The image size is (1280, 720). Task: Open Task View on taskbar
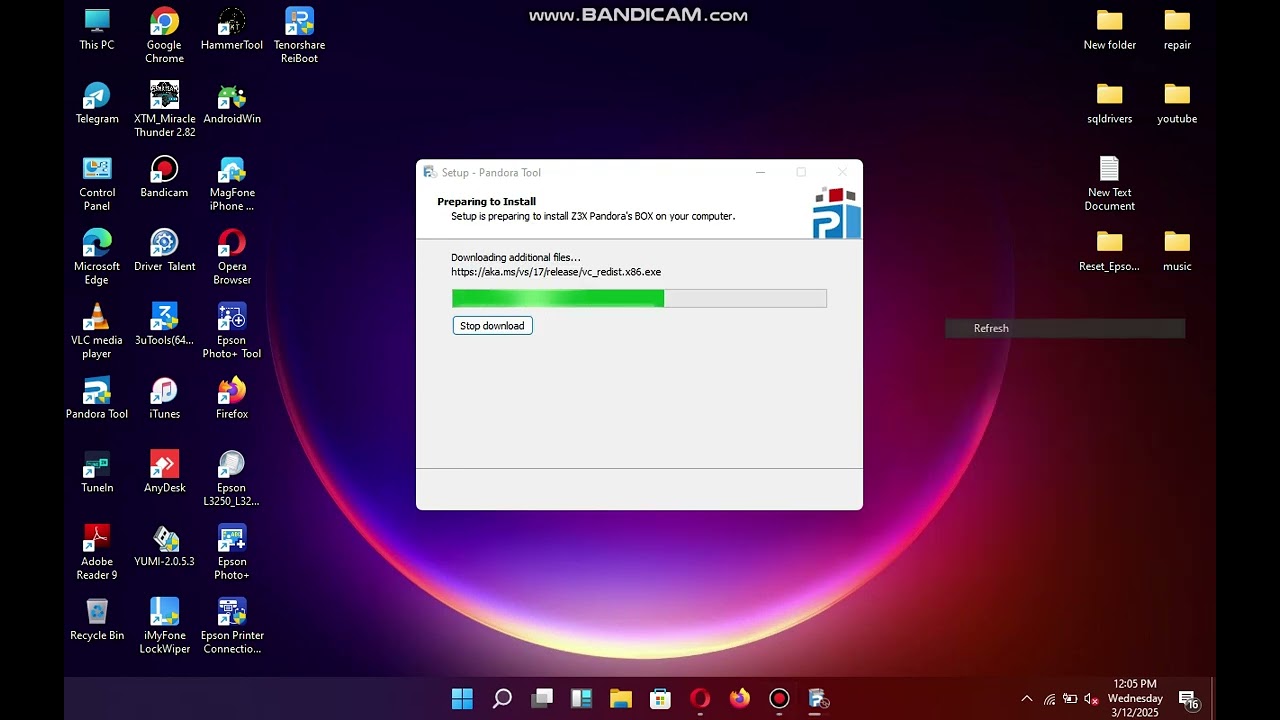point(542,698)
